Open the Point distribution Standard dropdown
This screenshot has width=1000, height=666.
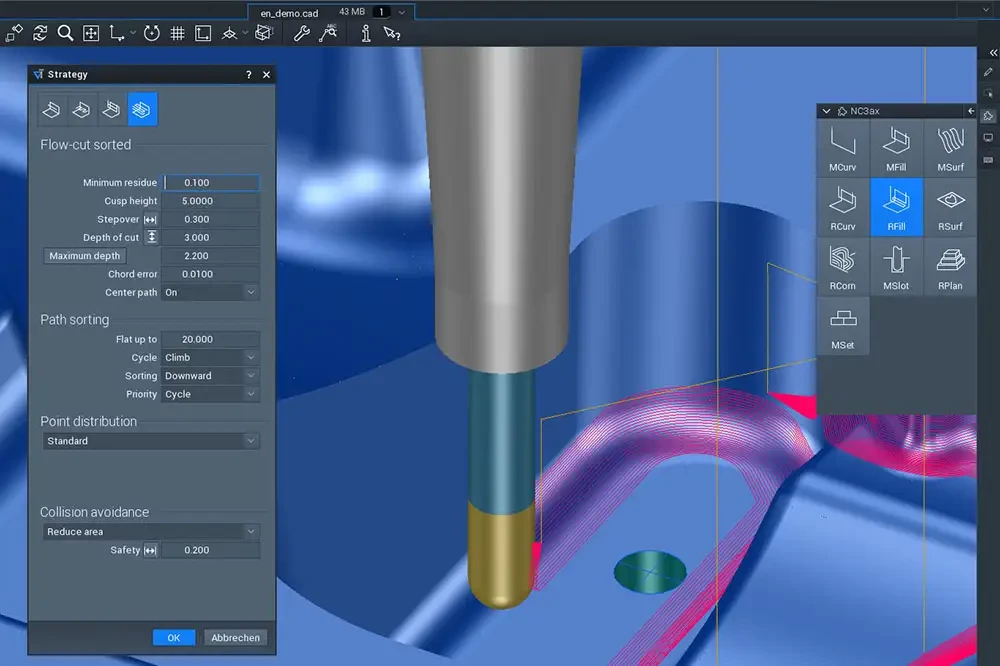151,441
